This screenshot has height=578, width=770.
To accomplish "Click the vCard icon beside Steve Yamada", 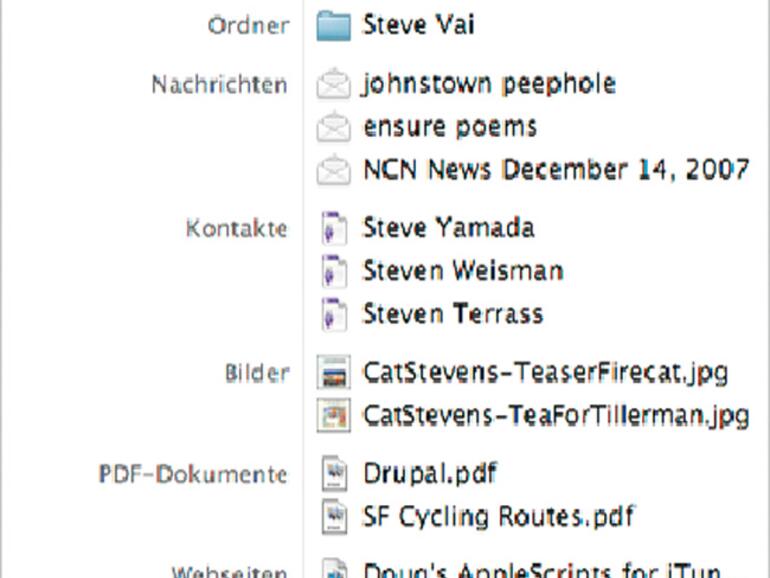I will pos(333,228).
